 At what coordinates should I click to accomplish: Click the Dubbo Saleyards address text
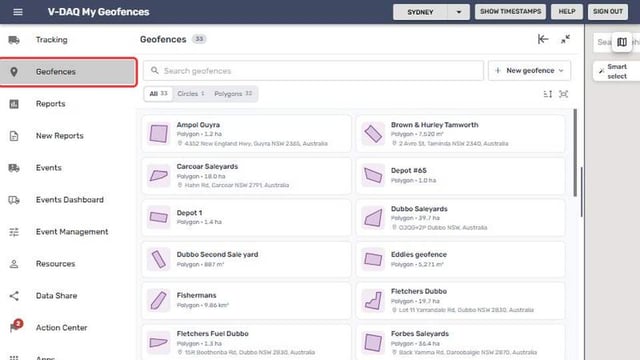click(x=443, y=228)
